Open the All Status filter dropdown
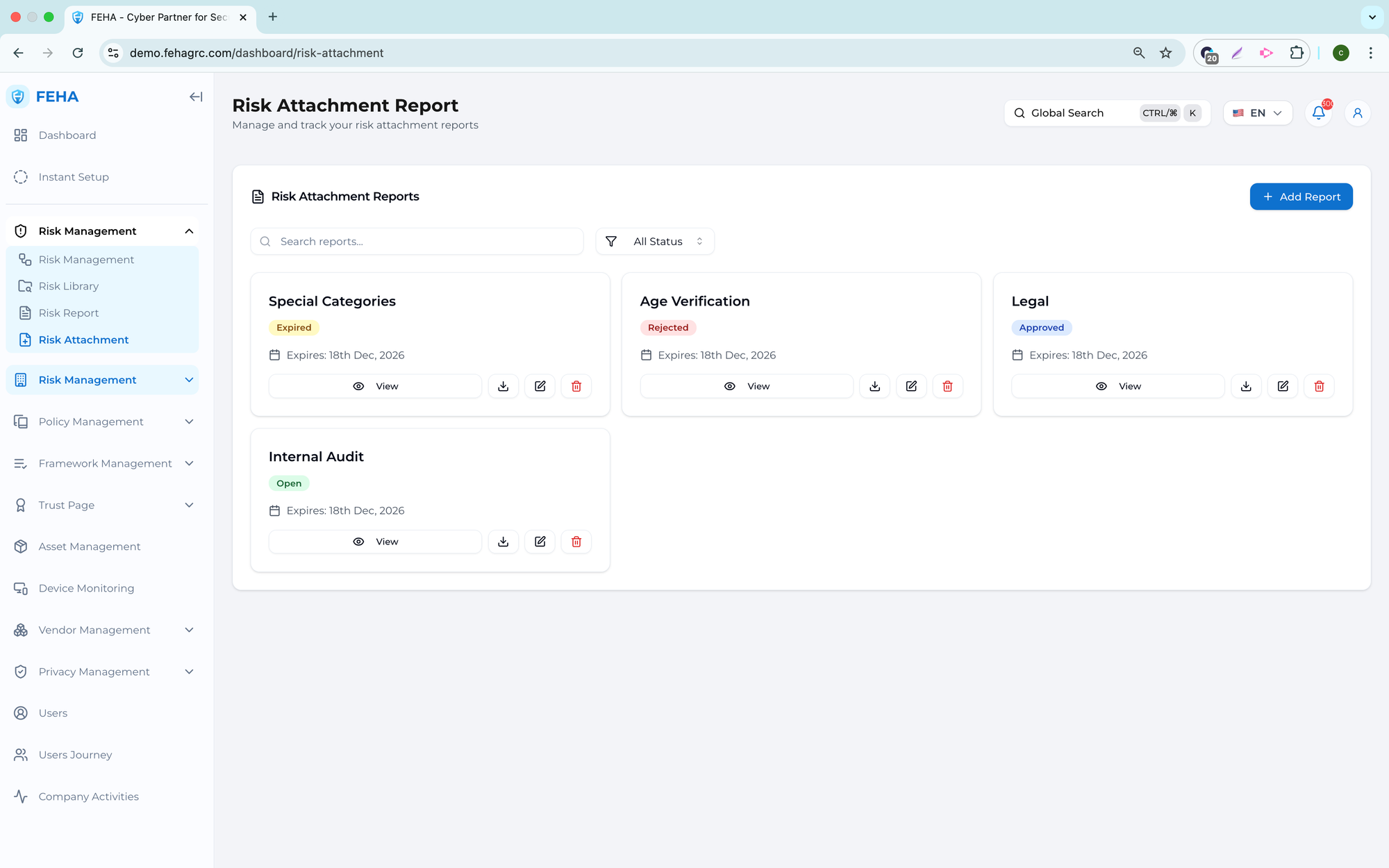Image resolution: width=1389 pixels, height=868 pixels. click(655, 242)
